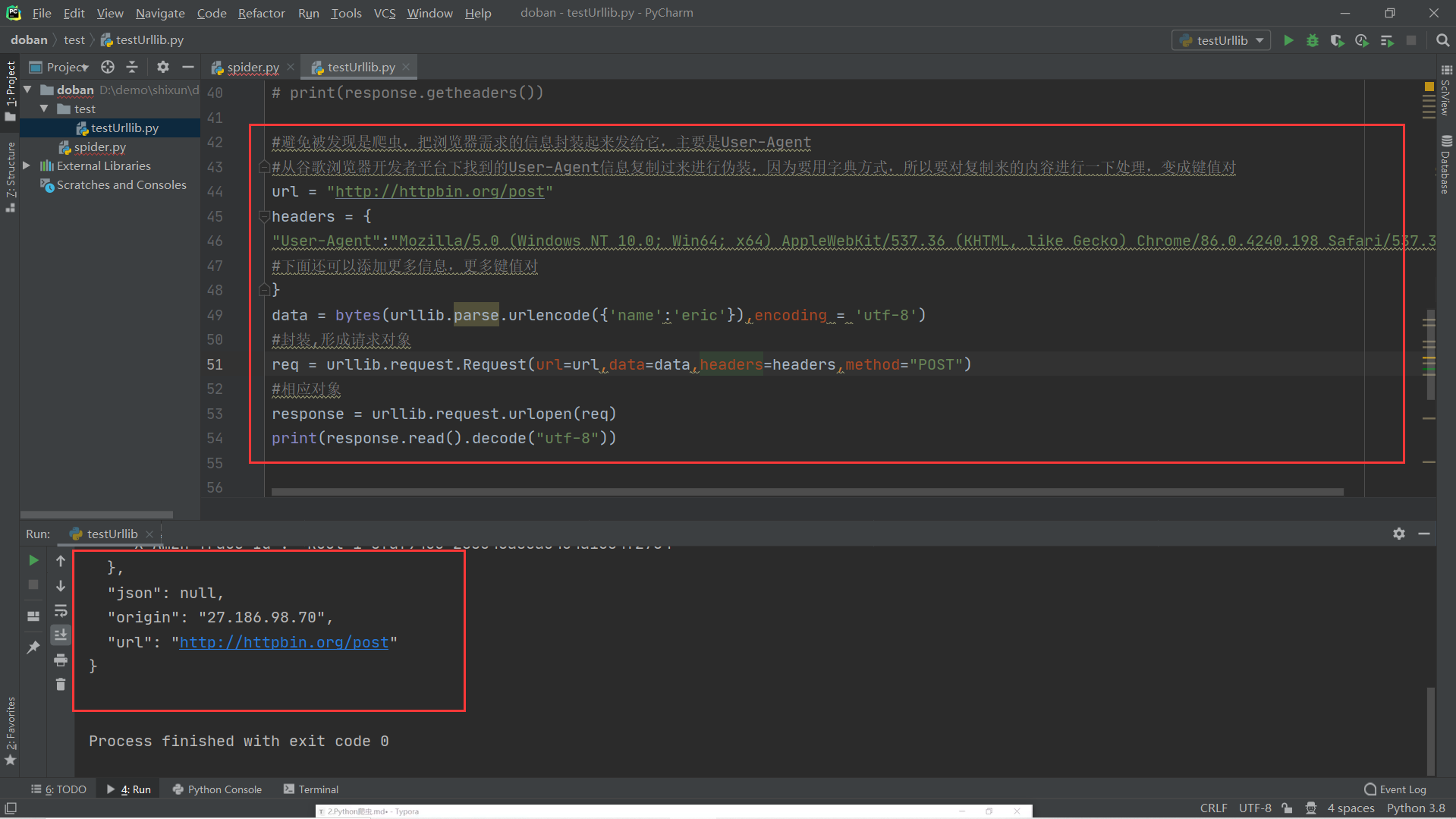The width and height of the screenshot is (1456, 819).
Task: Open the CRLF line separator selector
Action: tap(1213, 808)
